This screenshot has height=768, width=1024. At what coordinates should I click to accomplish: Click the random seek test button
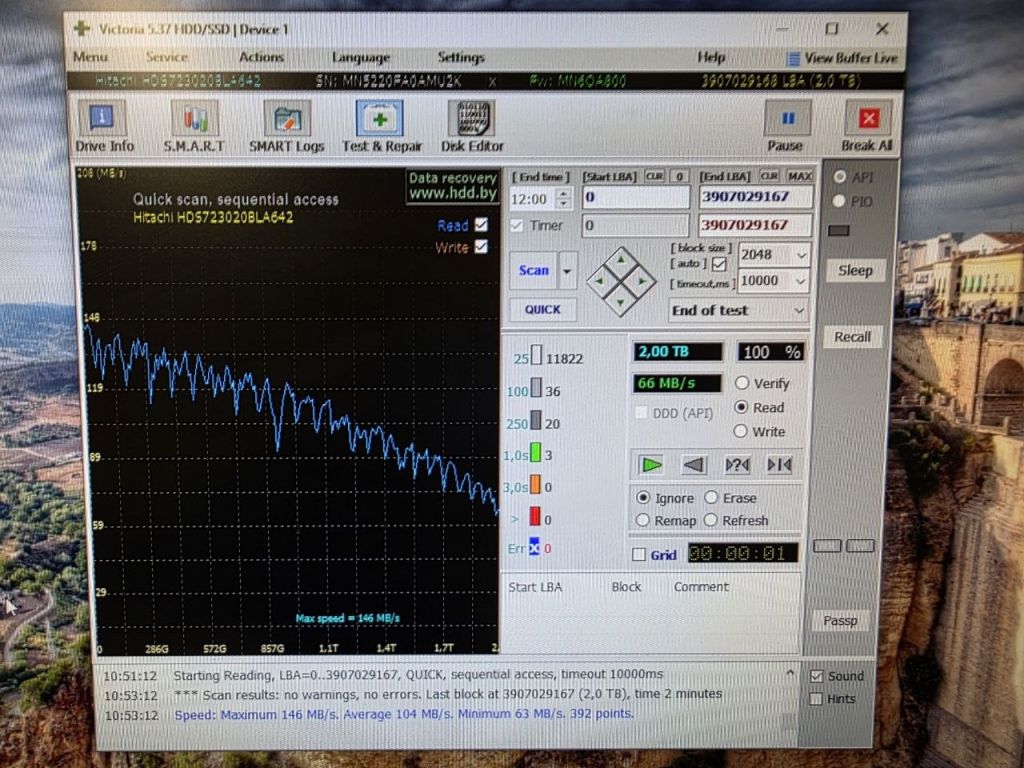pos(736,464)
